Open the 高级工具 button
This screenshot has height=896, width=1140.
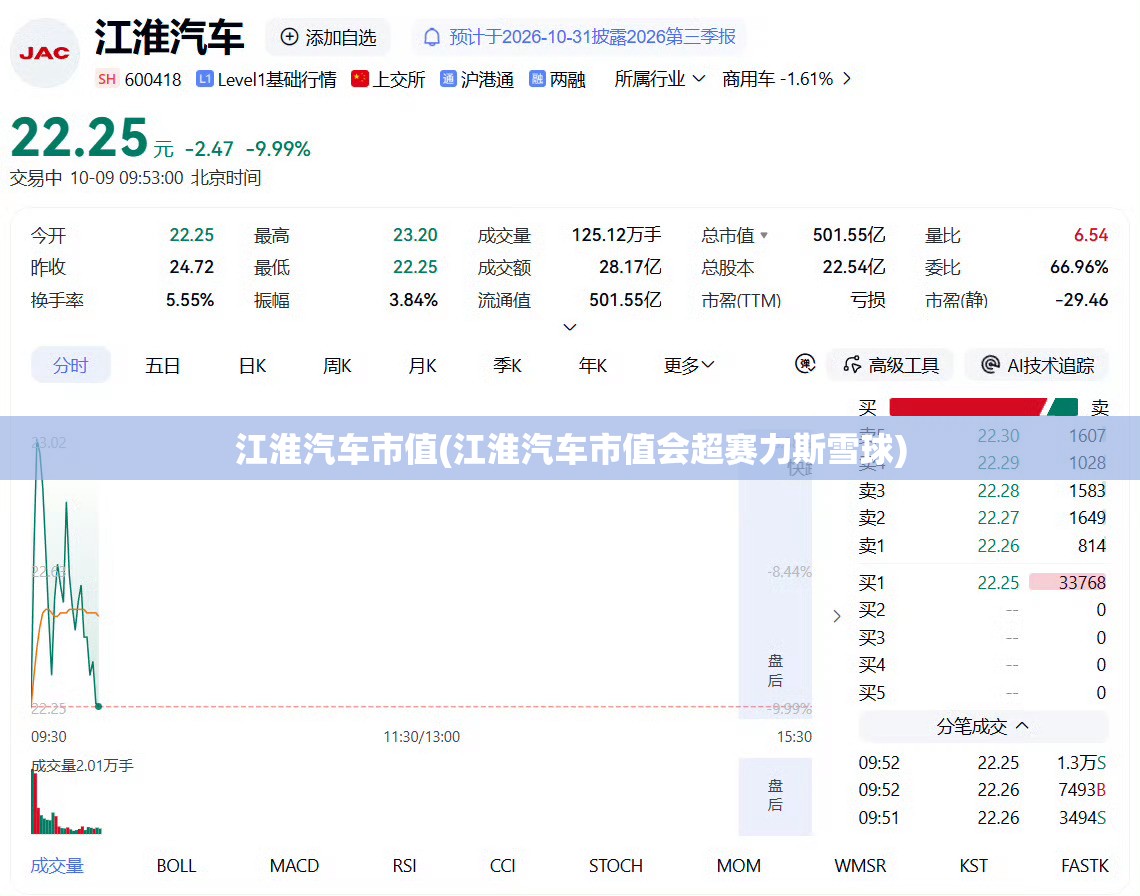[891, 364]
